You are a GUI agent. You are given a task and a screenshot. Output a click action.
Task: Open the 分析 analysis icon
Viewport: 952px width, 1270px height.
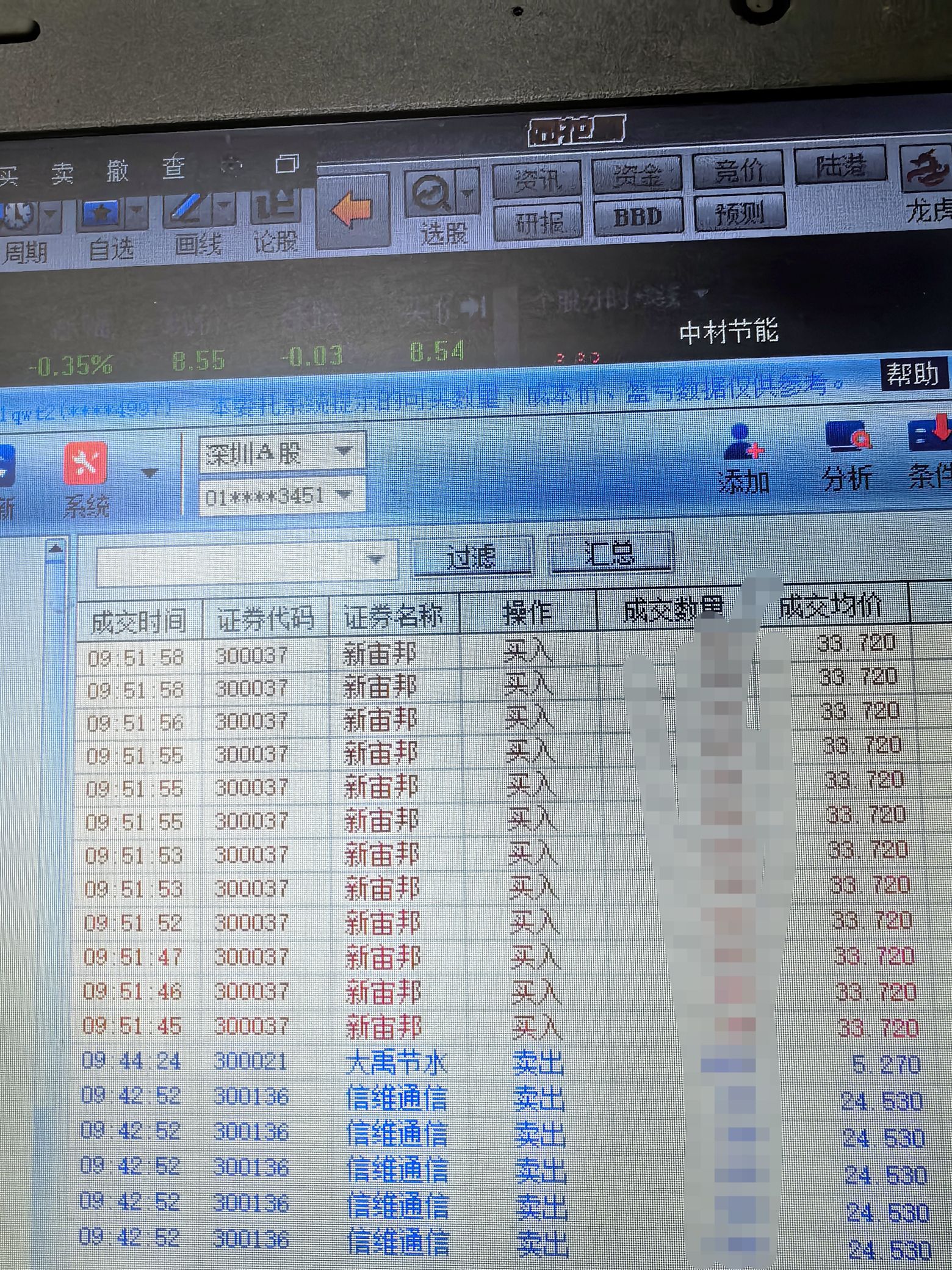tap(848, 437)
